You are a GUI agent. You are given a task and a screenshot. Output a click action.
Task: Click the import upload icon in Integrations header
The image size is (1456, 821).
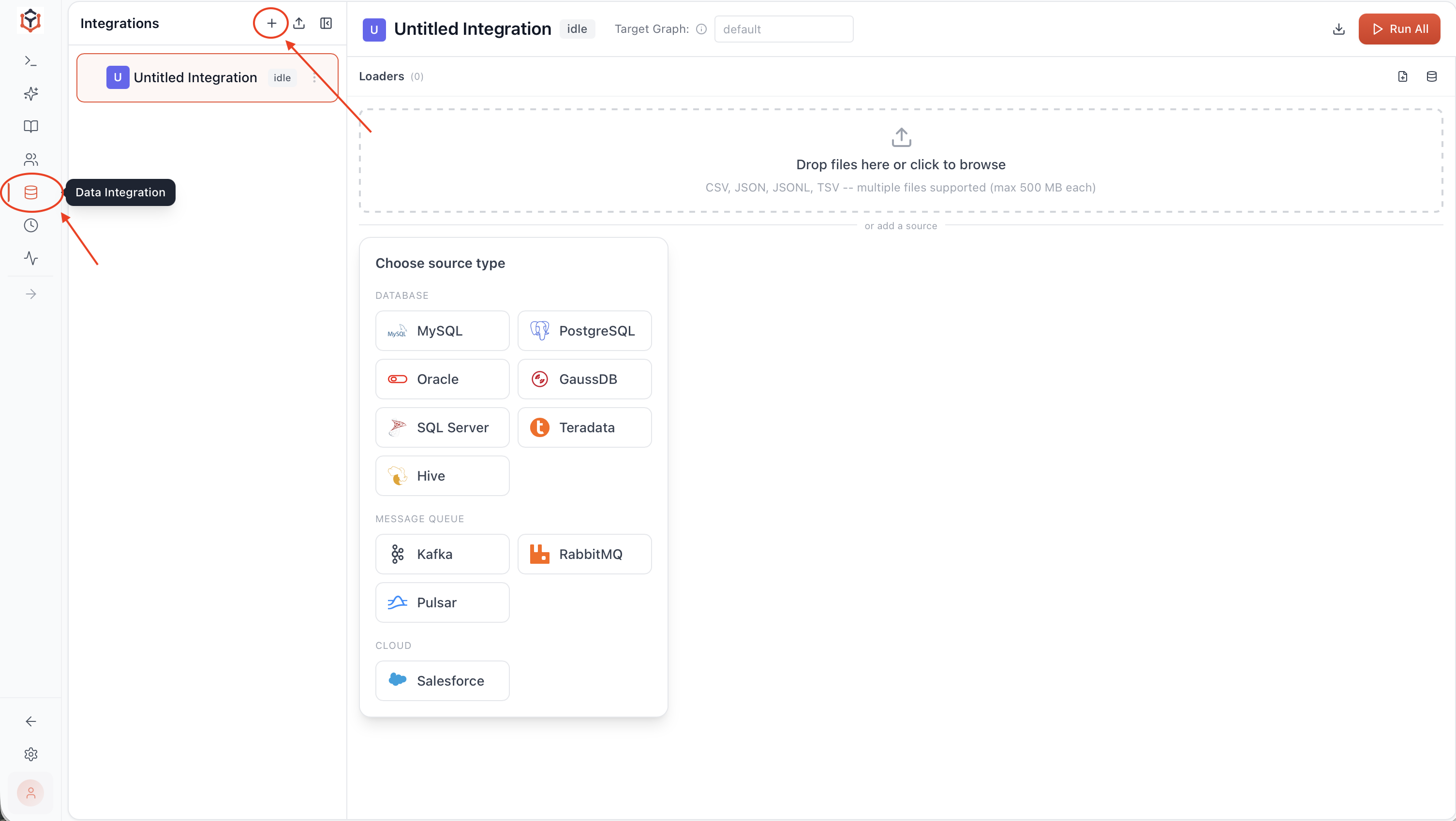[x=299, y=23]
